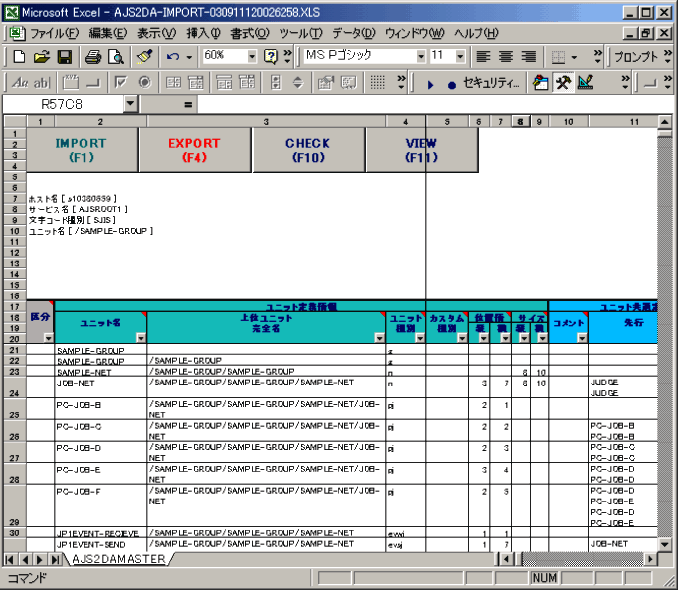Click the horizontal scrollbar right arrow
Viewport: 678px width, 590px height.
click(x=650, y=559)
